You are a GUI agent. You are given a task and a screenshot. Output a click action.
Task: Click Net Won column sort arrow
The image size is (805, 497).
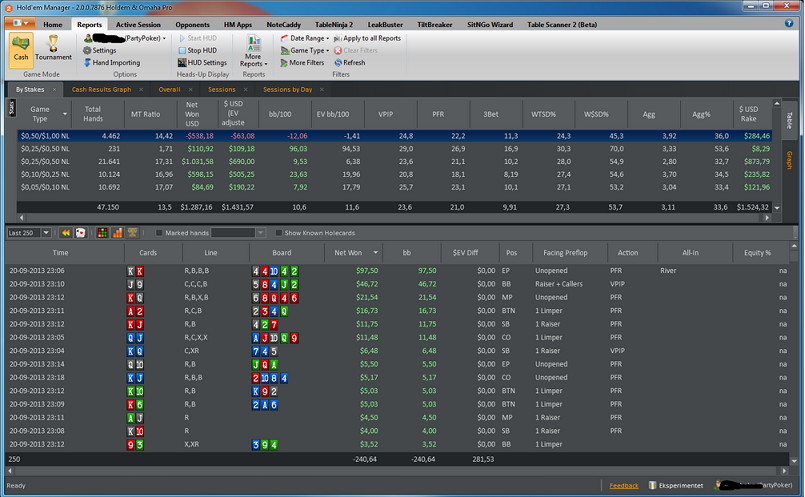376,253
